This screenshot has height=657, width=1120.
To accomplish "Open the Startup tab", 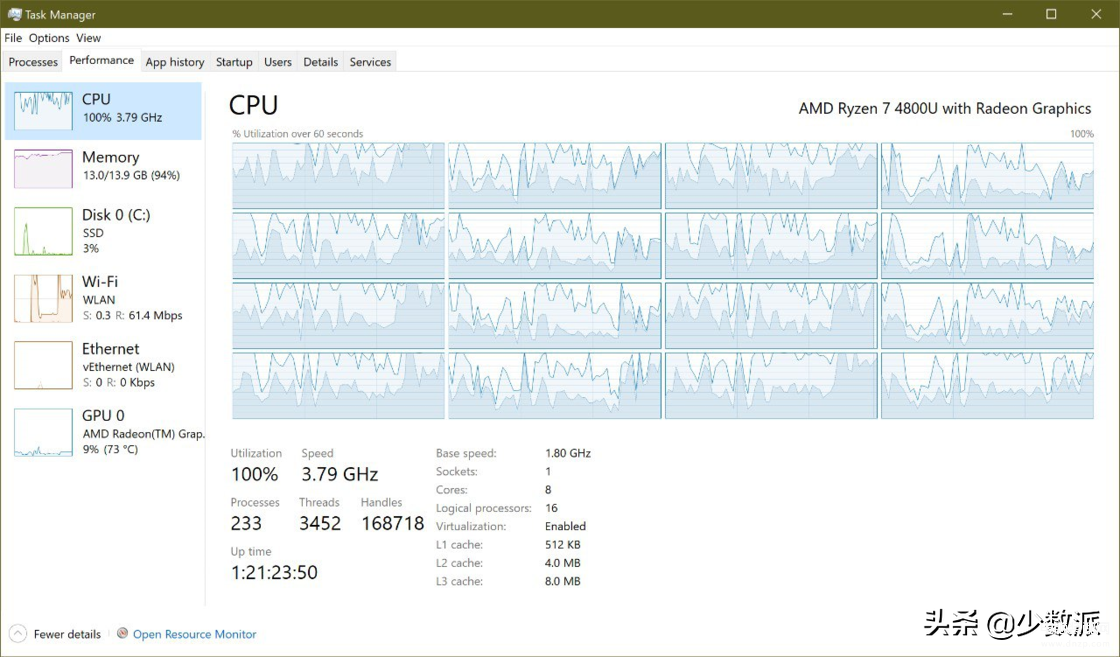I will pos(234,62).
